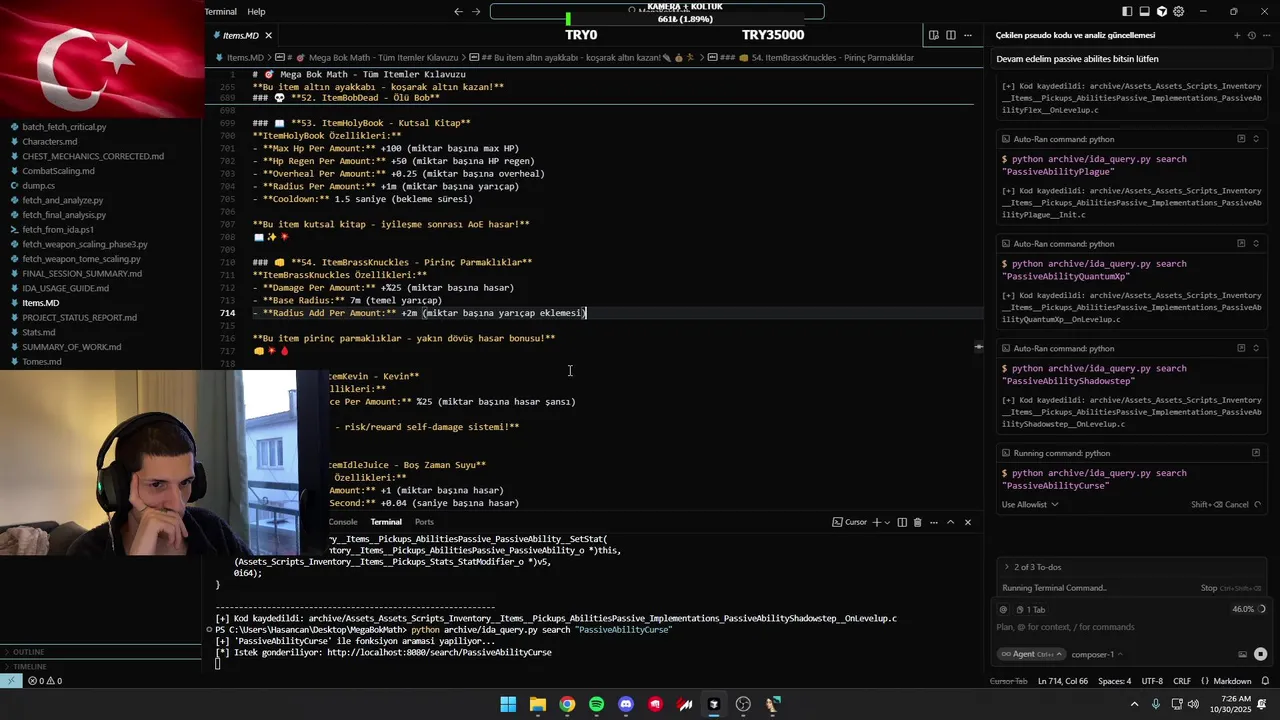Change file encoding UTF-8

coord(1152,681)
